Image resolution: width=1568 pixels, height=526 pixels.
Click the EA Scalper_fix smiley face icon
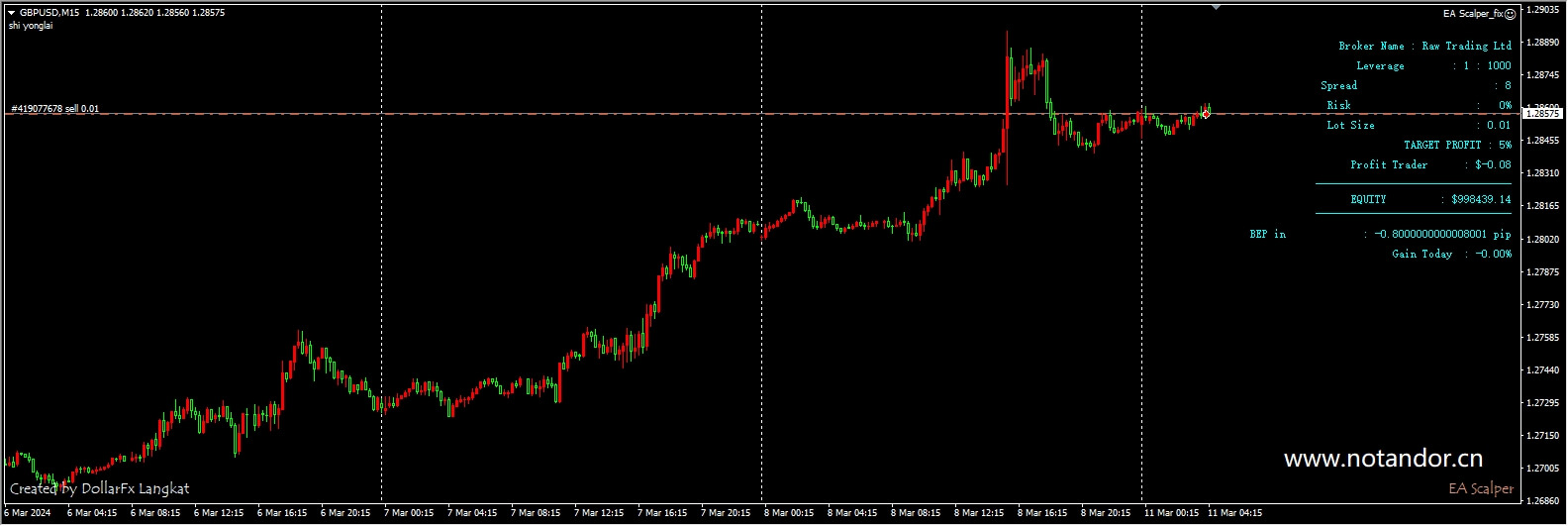(x=1510, y=14)
